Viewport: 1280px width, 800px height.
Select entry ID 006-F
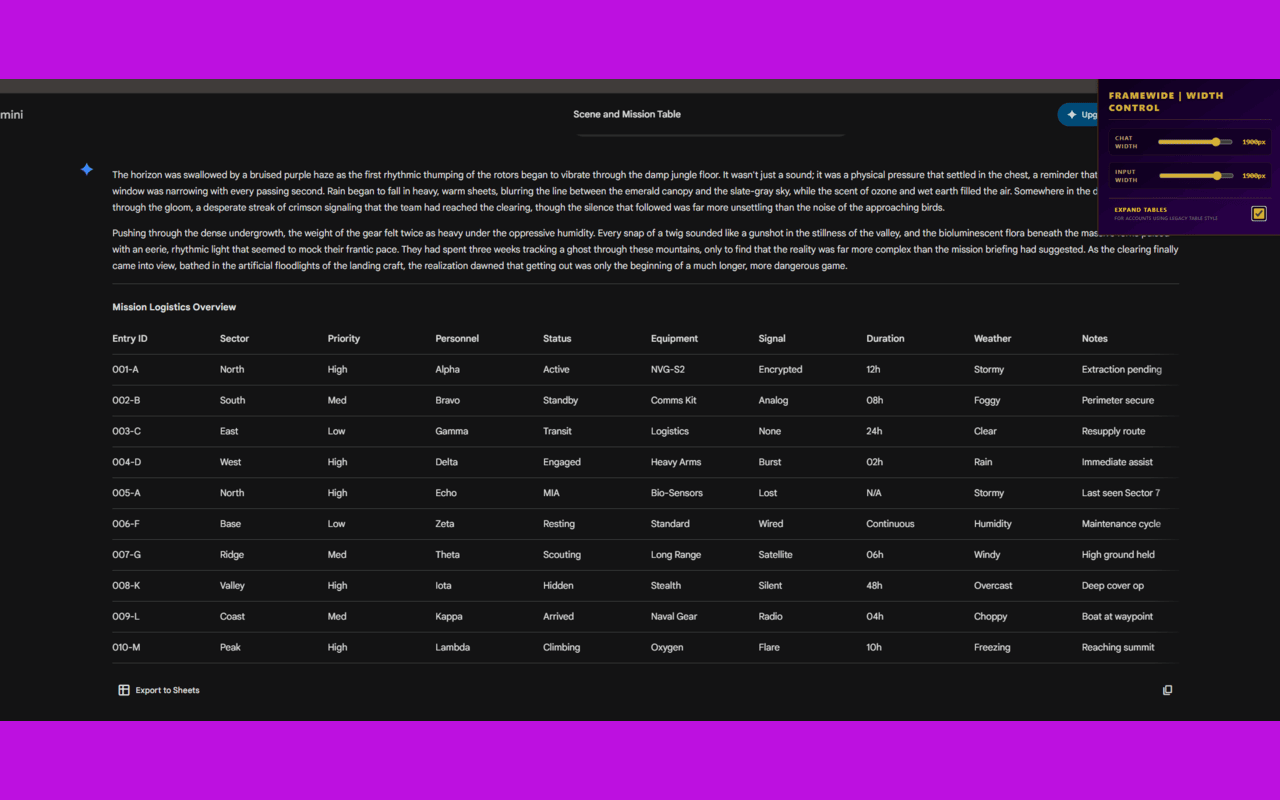pyautogui.click(x=126, y=524)
